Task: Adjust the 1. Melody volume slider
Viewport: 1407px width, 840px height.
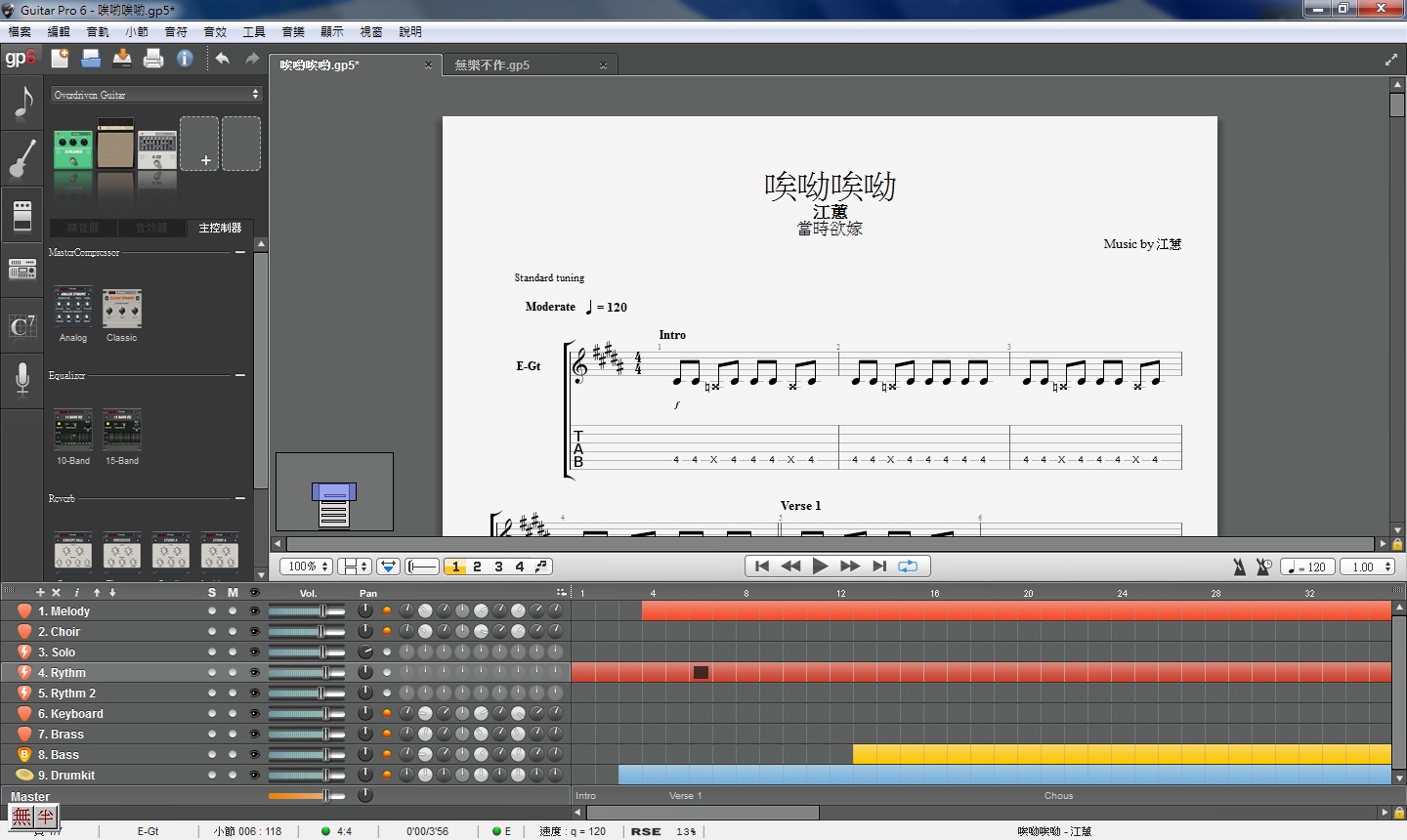Action: 307,610
